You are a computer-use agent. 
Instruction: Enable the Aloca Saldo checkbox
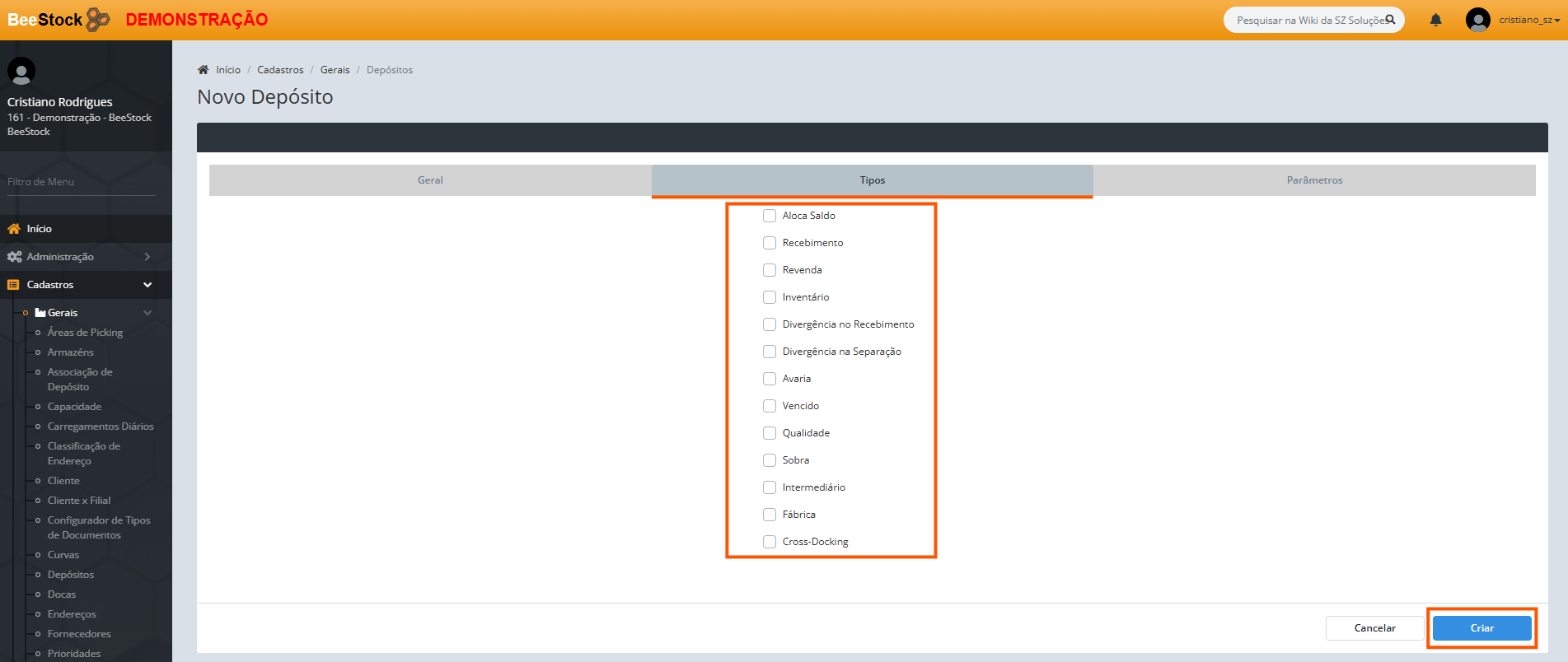[770, 216]
